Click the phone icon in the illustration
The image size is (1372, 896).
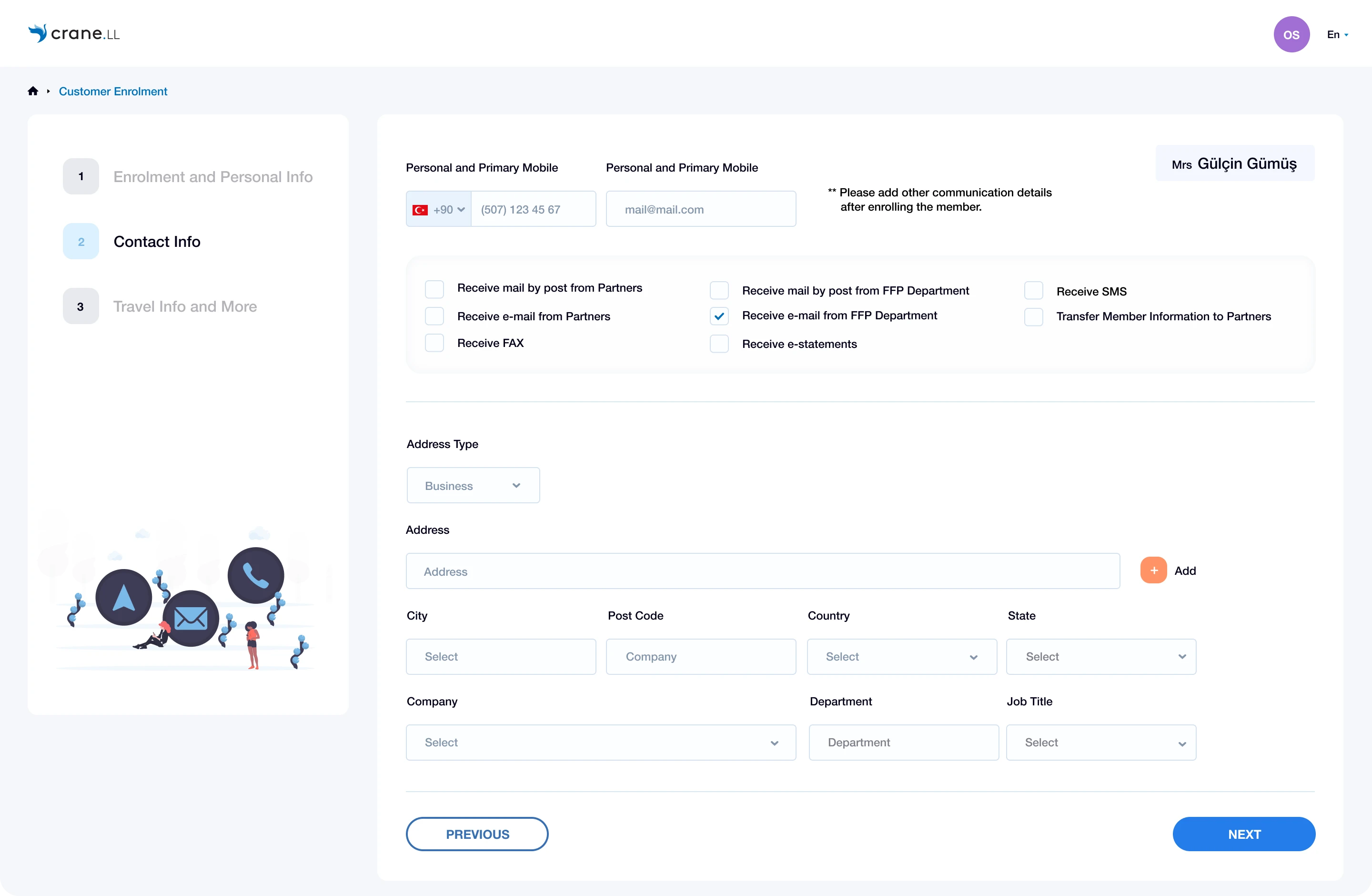(x=255, y=575)
